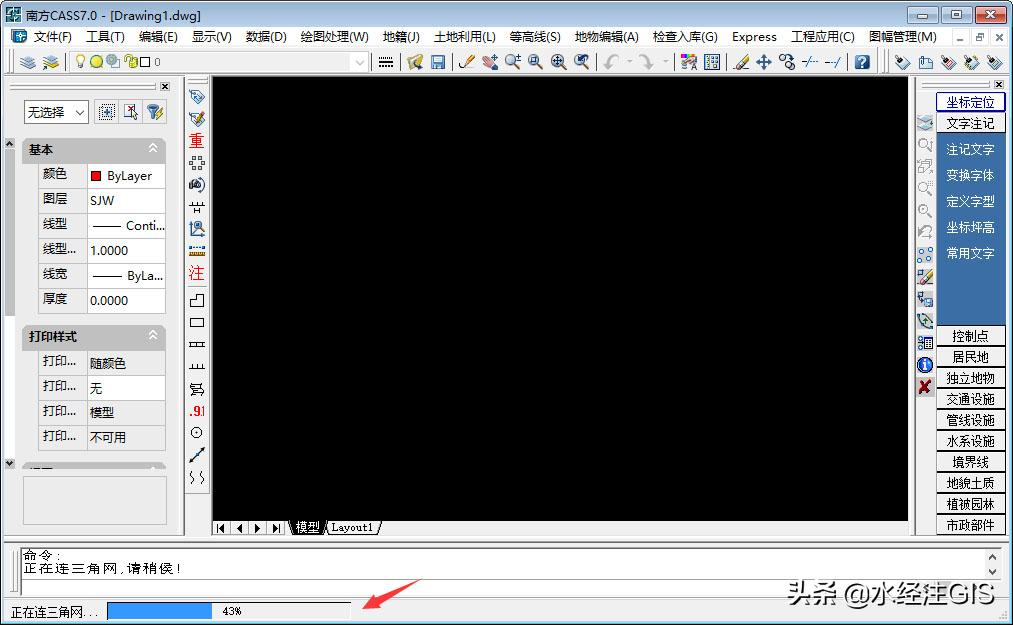Click the 控制点 button on right panel
Viewport: 1013px width, 625px height.
tap(970, 335)
